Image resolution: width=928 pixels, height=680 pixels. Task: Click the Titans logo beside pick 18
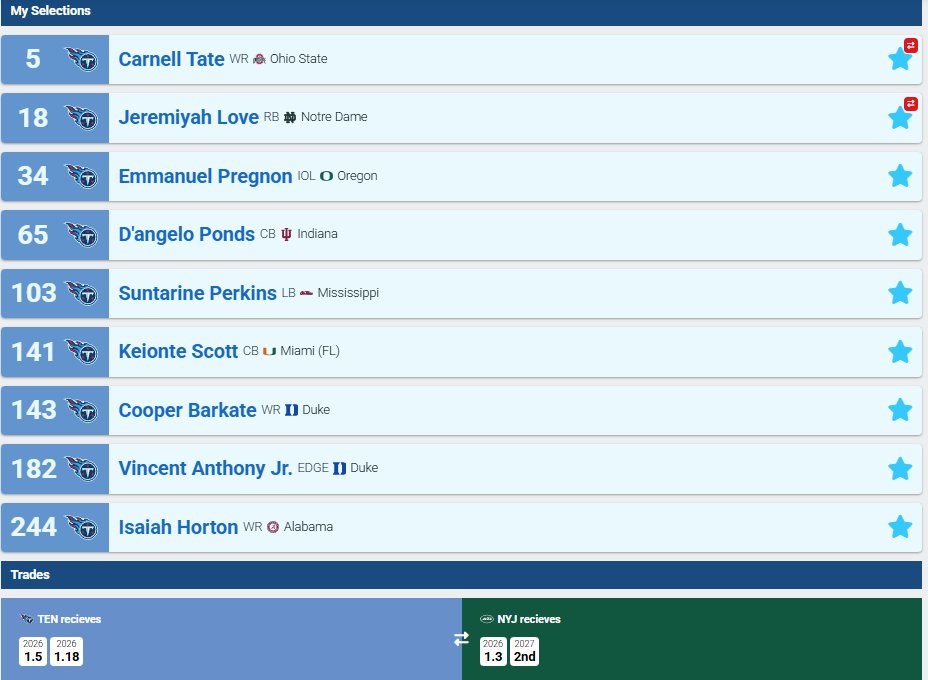81,118
